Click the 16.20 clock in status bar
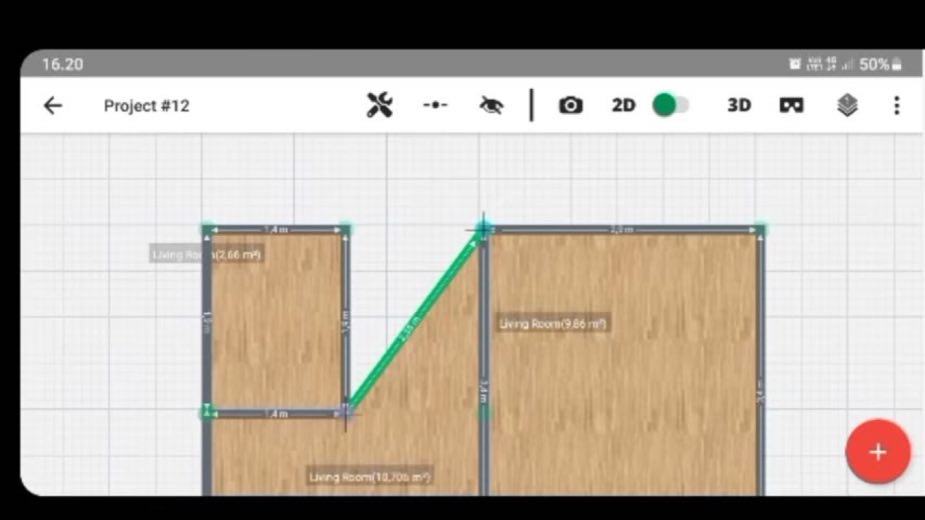The height and width of the screenshot is (520, 925). click(x=63, y=64)
